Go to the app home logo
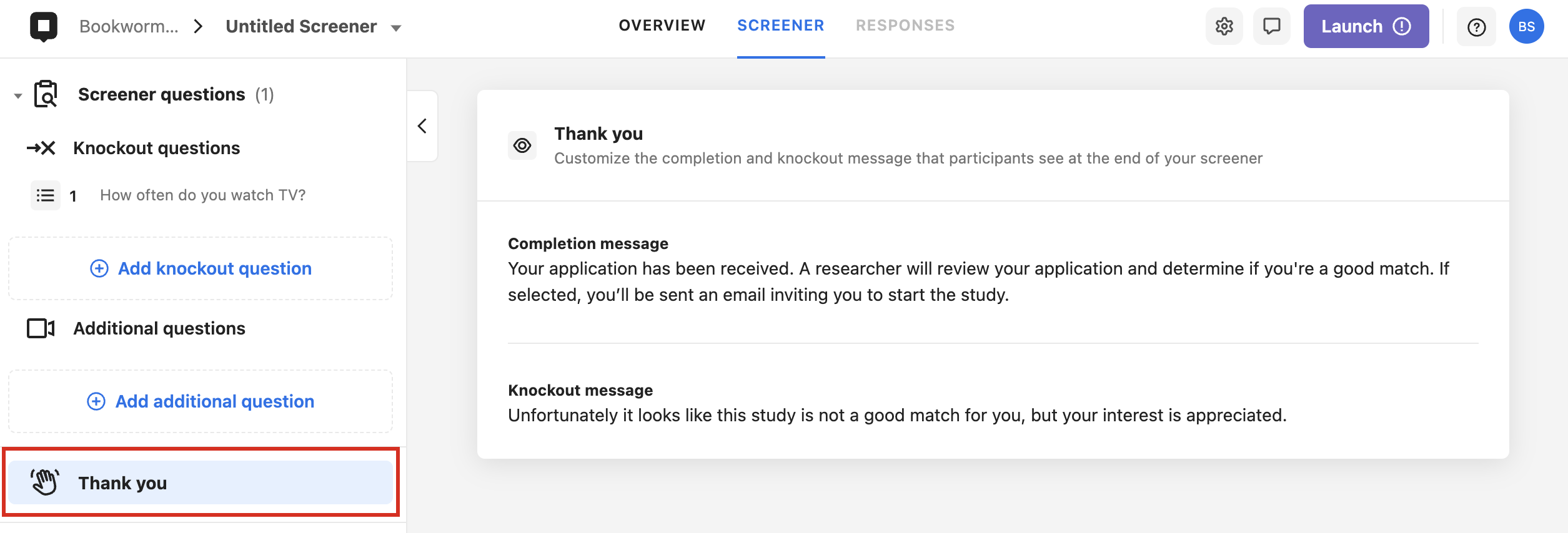 pos(44,26)
